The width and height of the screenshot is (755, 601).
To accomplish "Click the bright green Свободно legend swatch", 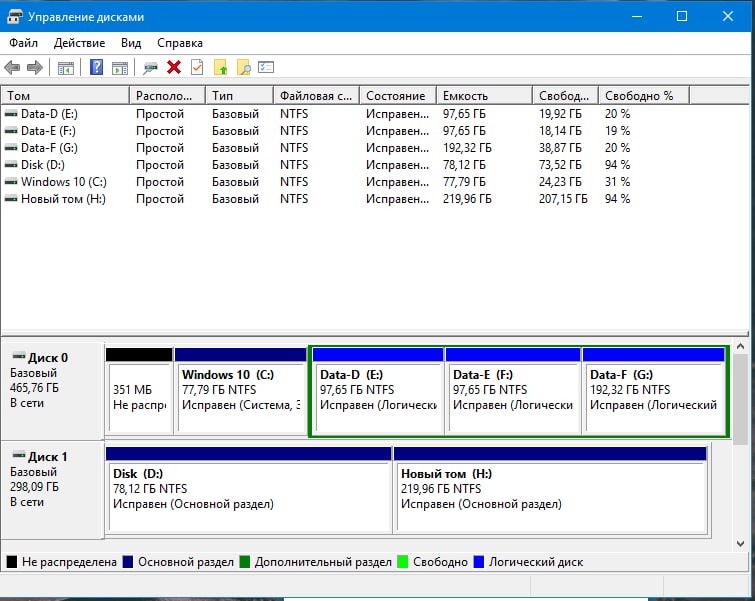I will click(x=403, y=562).
